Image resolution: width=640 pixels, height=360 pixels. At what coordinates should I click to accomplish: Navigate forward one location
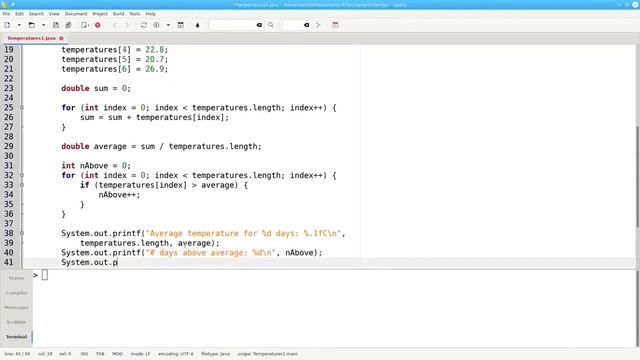coord(127,25)
